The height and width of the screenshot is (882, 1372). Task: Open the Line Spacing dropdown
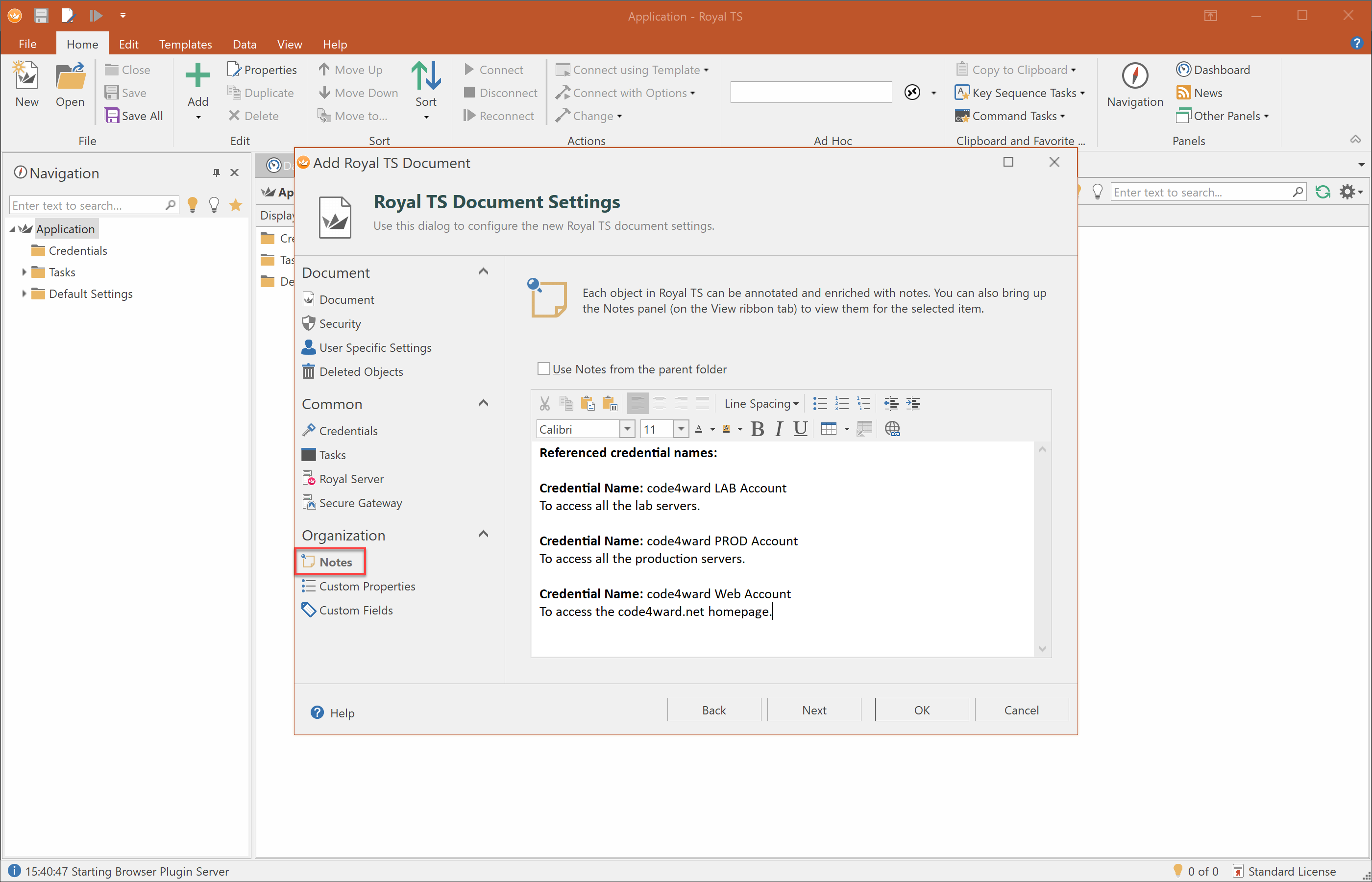point(761,404)
